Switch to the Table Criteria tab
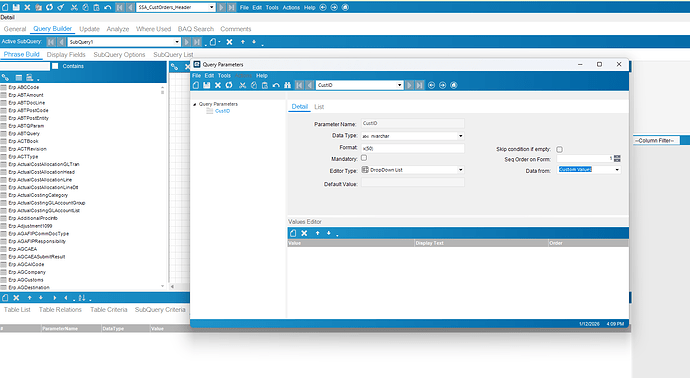690x378 pixels. (x=109, y=310)
